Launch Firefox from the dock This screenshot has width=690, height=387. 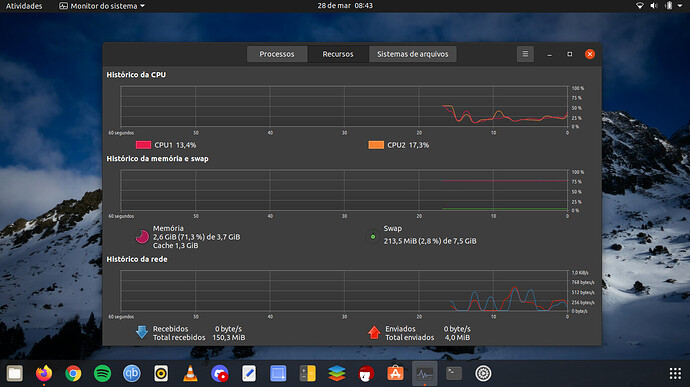[44, 373]
